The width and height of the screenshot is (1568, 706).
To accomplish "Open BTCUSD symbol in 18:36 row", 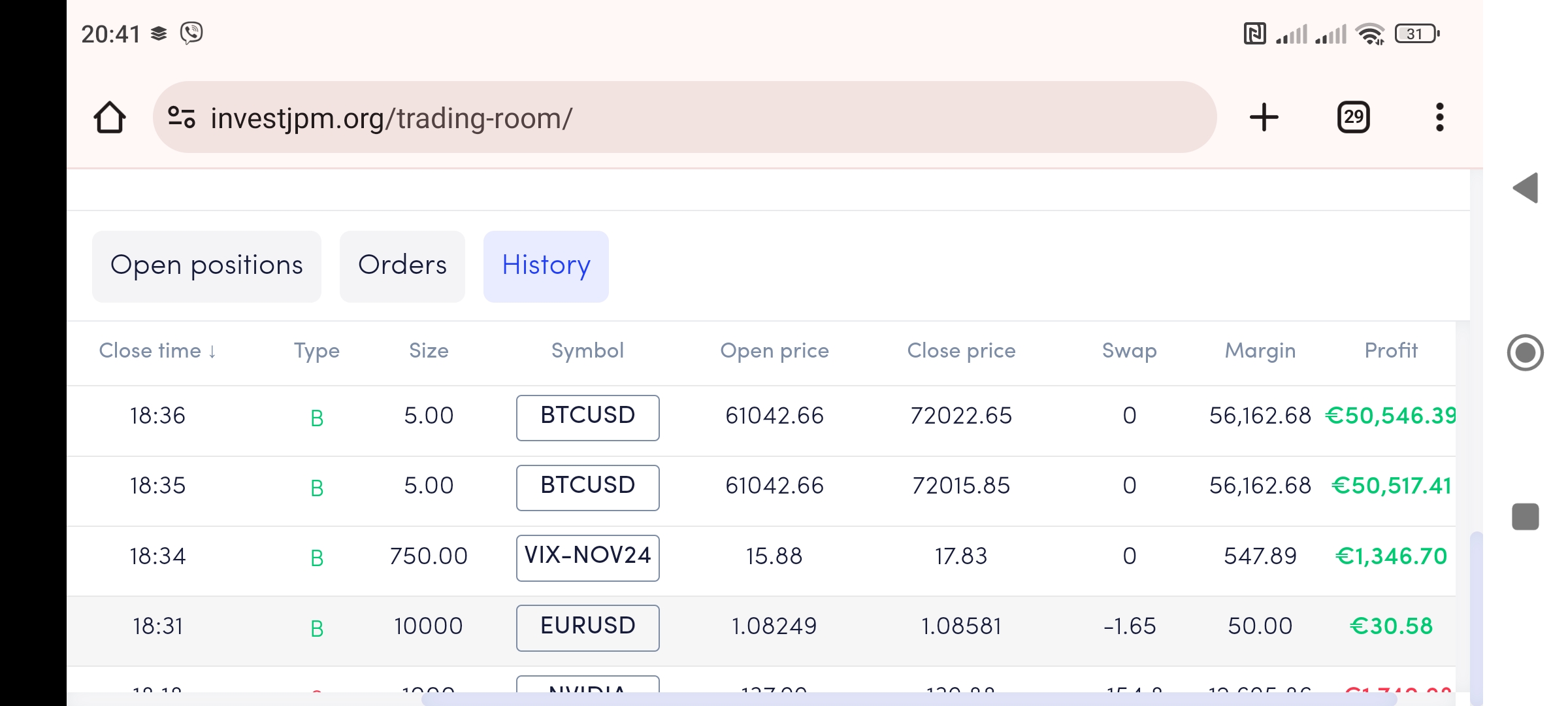I will [x=587, y=417].
